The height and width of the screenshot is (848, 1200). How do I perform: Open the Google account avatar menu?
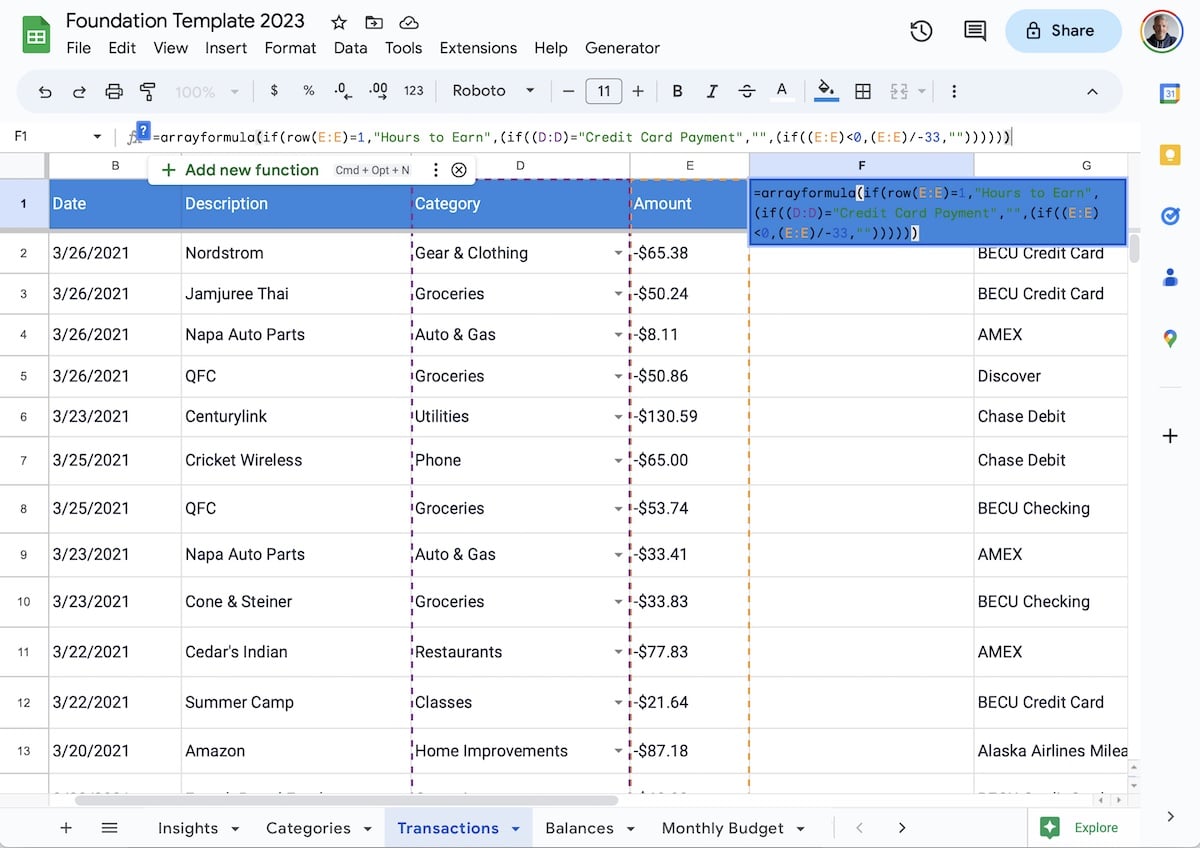(1161, 31)
